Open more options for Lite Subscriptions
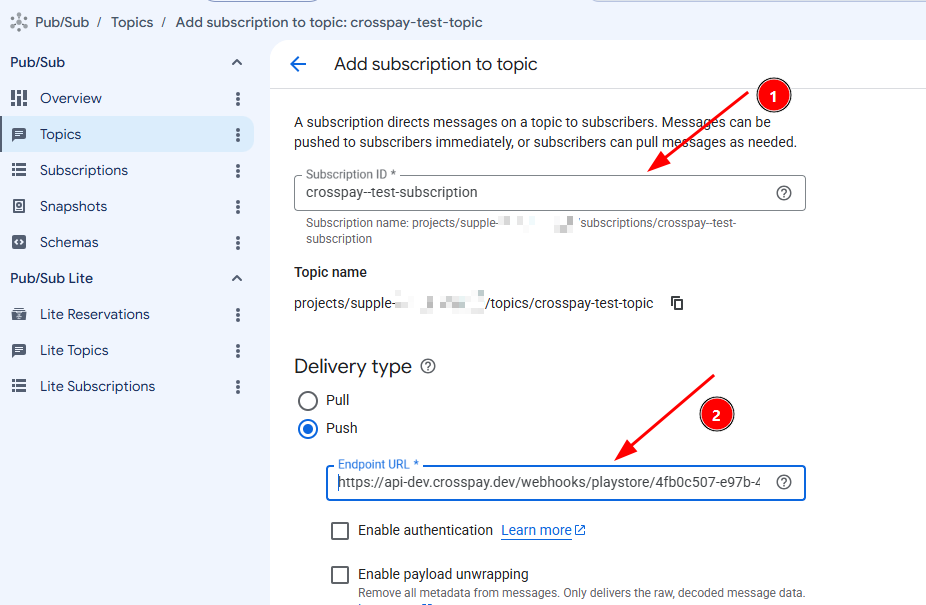 pos(238,387)
